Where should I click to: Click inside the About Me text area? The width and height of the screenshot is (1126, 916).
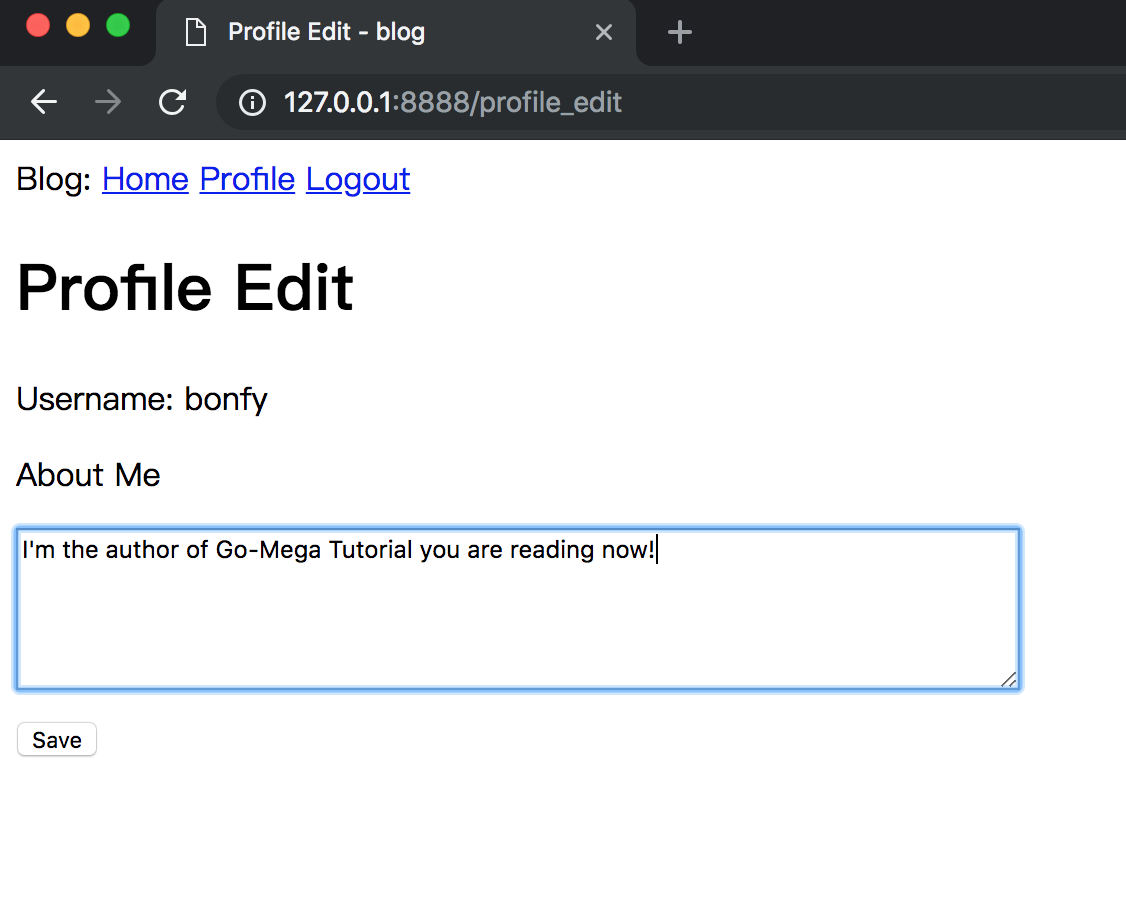click(517, 610)
